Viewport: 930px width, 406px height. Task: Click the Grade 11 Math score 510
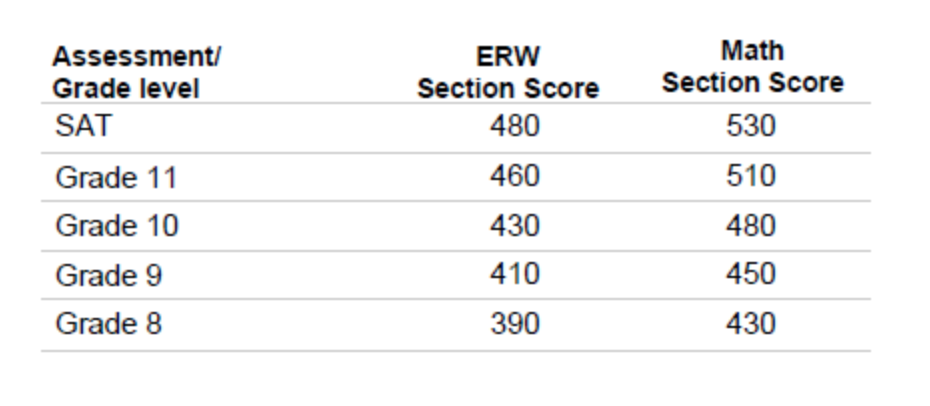point(751,176)
